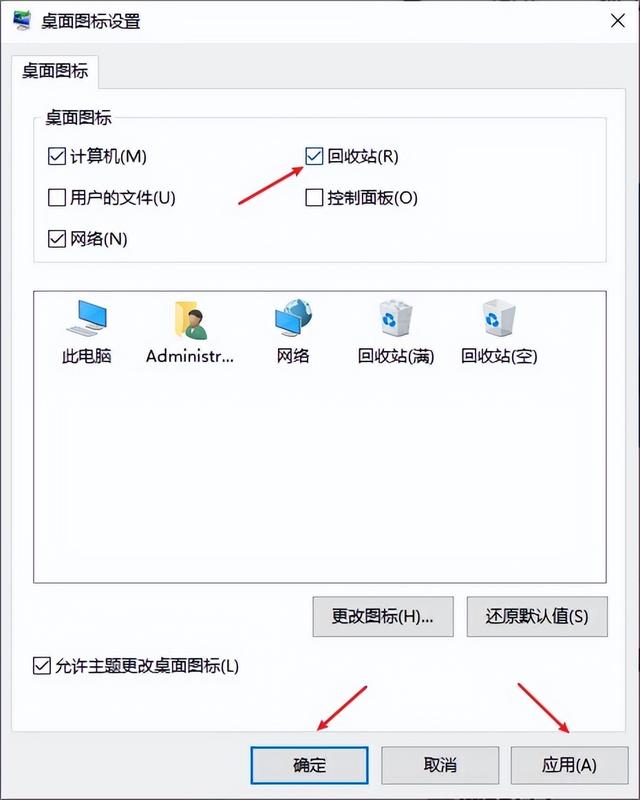Open the 更改图标(H)... dialog button
The image size is (640, 800).
[x=383, y=617]
